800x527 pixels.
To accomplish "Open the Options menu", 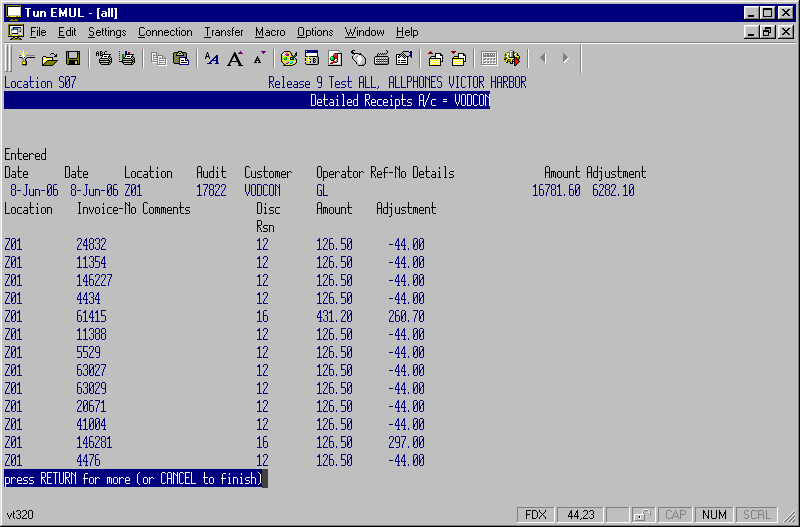I will pyautogui.click(x=315, y=32).
